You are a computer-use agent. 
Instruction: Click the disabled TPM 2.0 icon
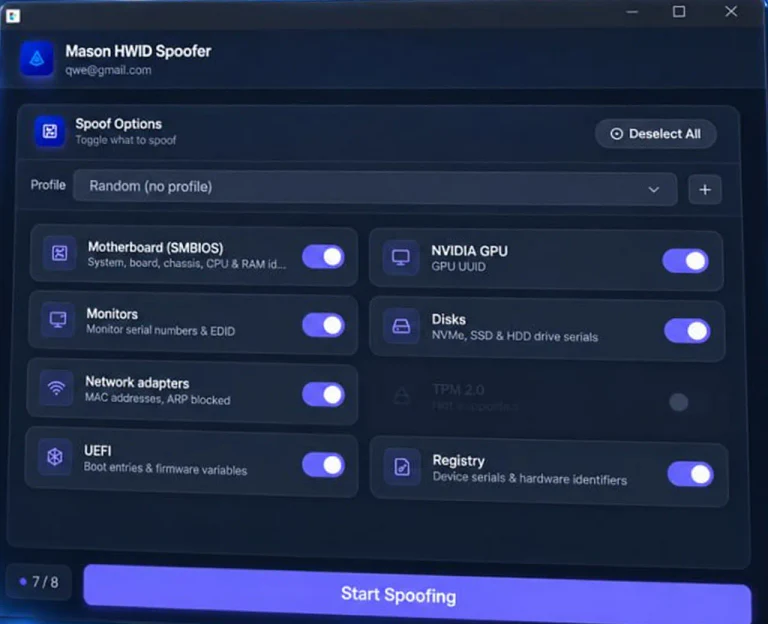402,395
